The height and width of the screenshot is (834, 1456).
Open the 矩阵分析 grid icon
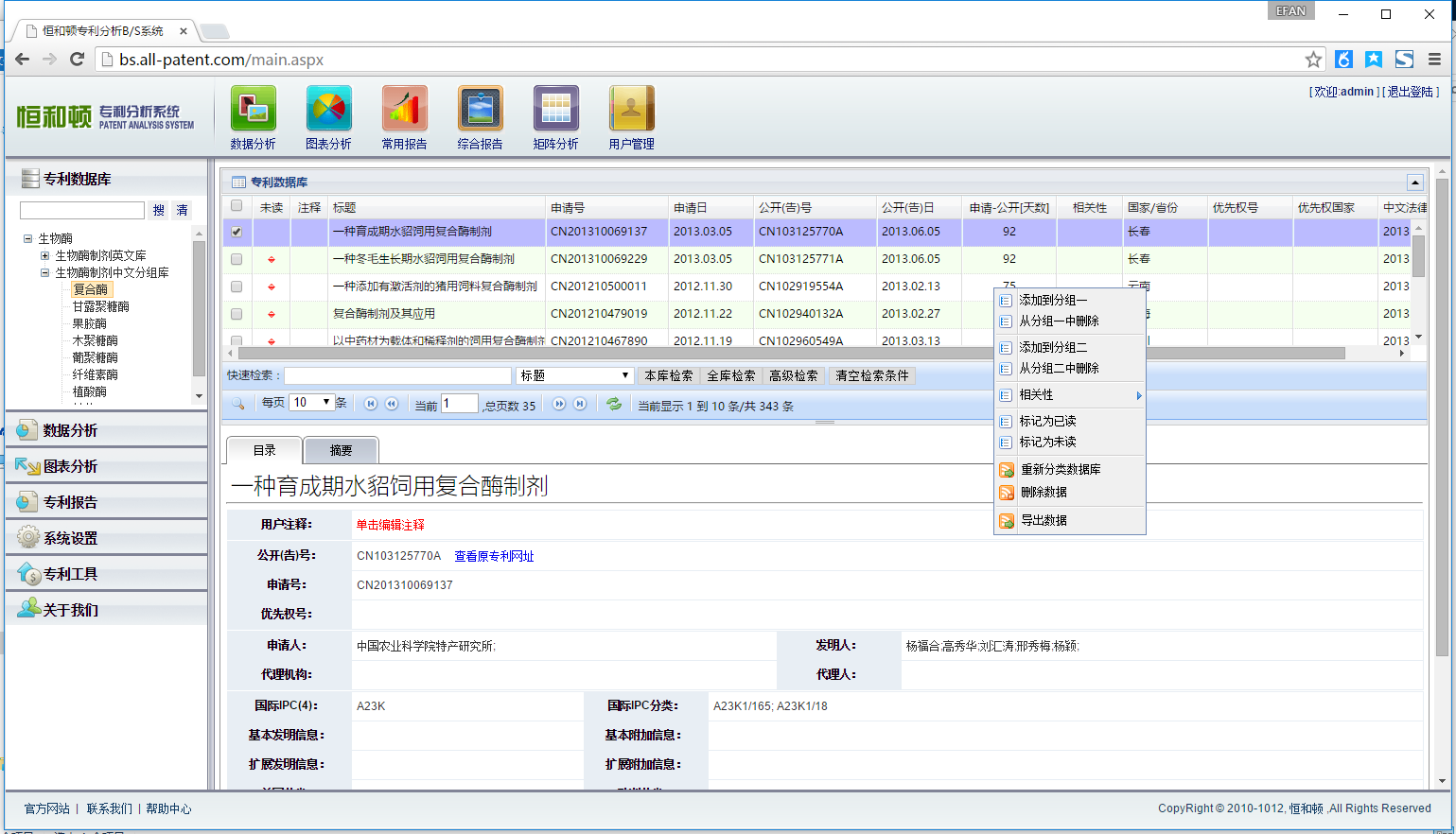point(555,109)
